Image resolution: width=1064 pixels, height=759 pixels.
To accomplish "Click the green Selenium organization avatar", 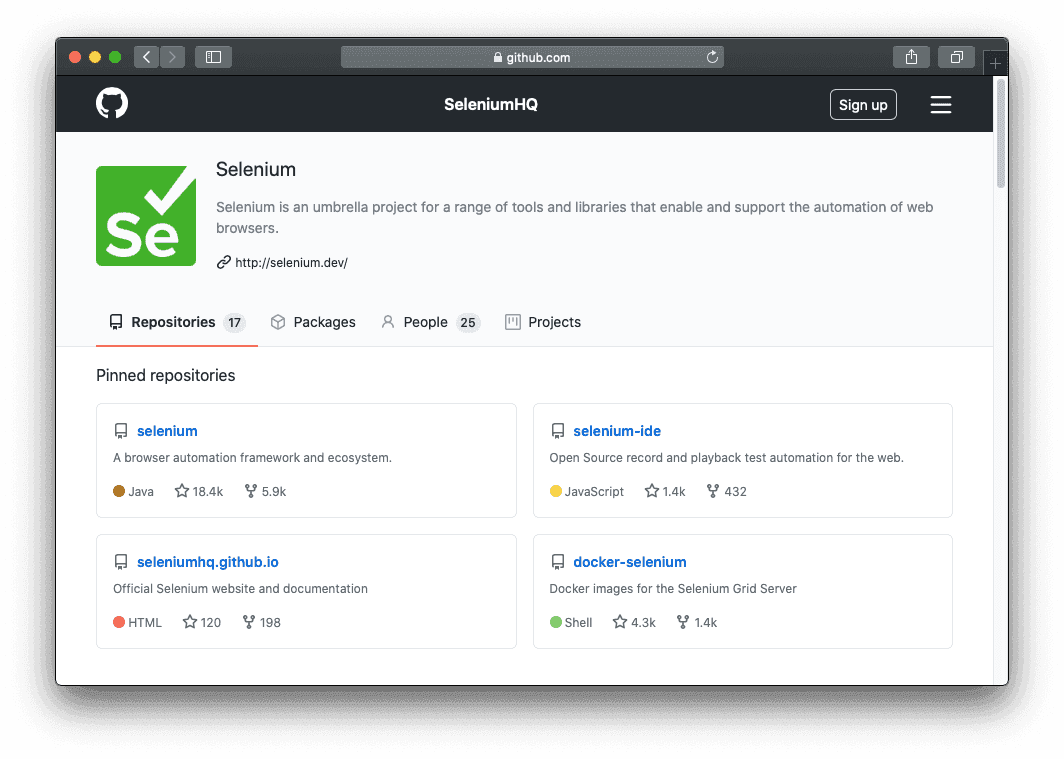I will (x=146, y=216).
